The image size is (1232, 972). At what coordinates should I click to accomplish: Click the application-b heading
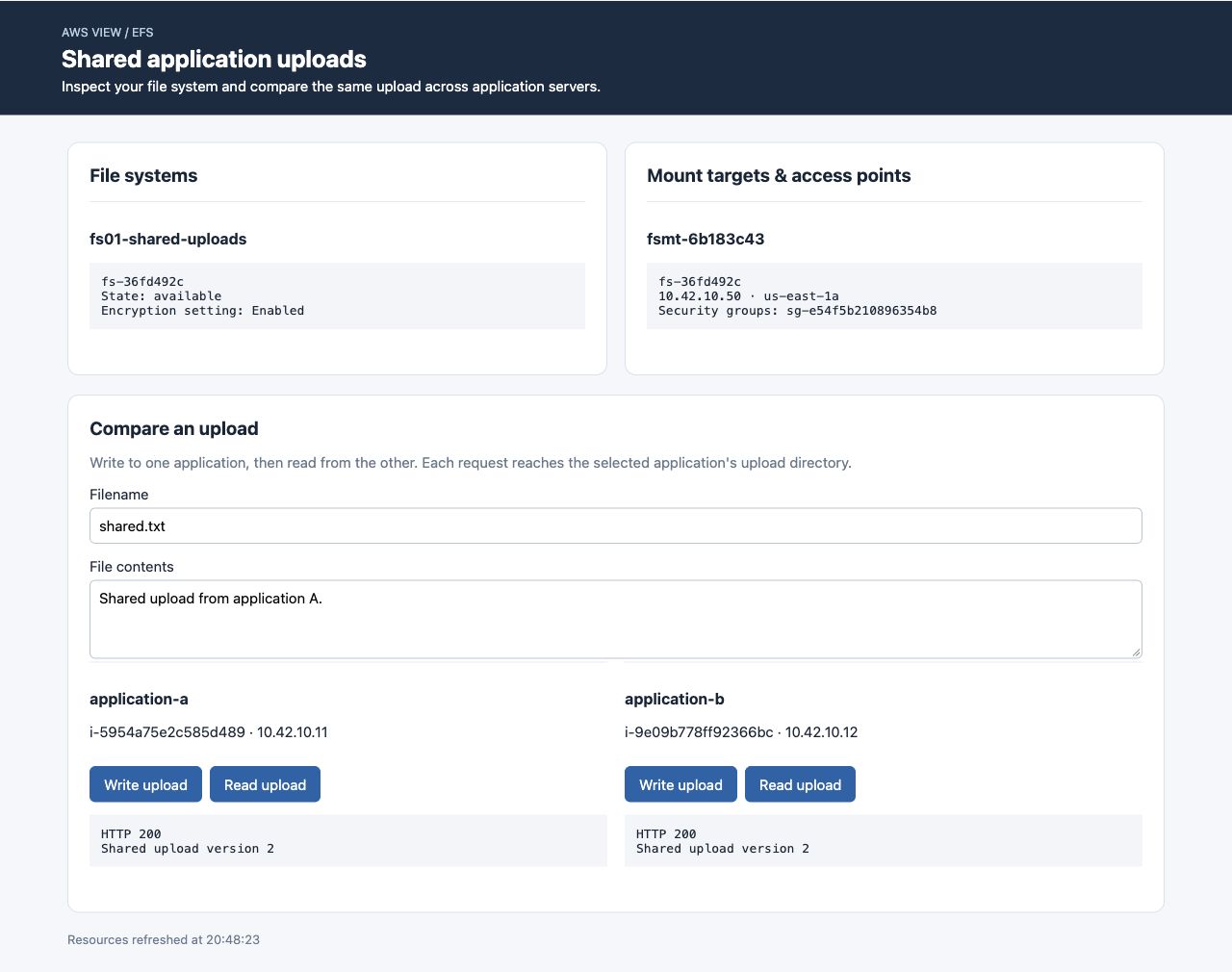[675, 699]
